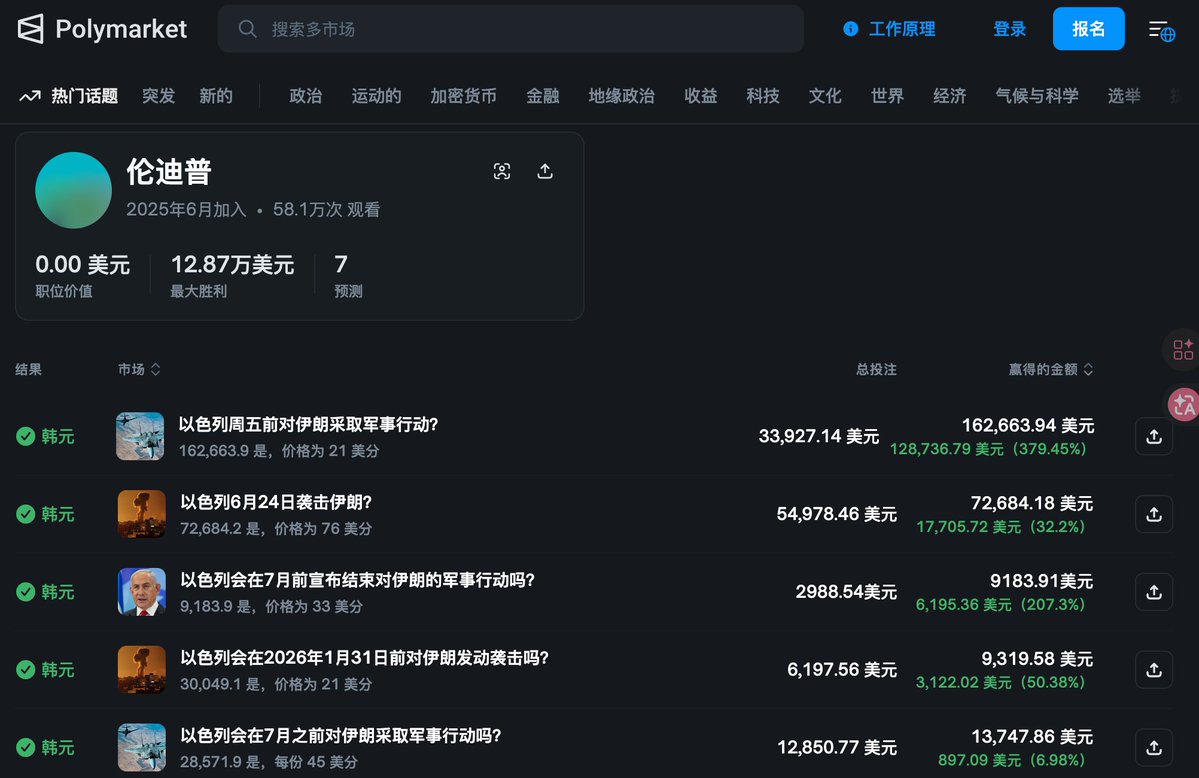
Task: Open market 以色列周五前对伊朗采取军事行动?
Action: click(x=308, y=425)
